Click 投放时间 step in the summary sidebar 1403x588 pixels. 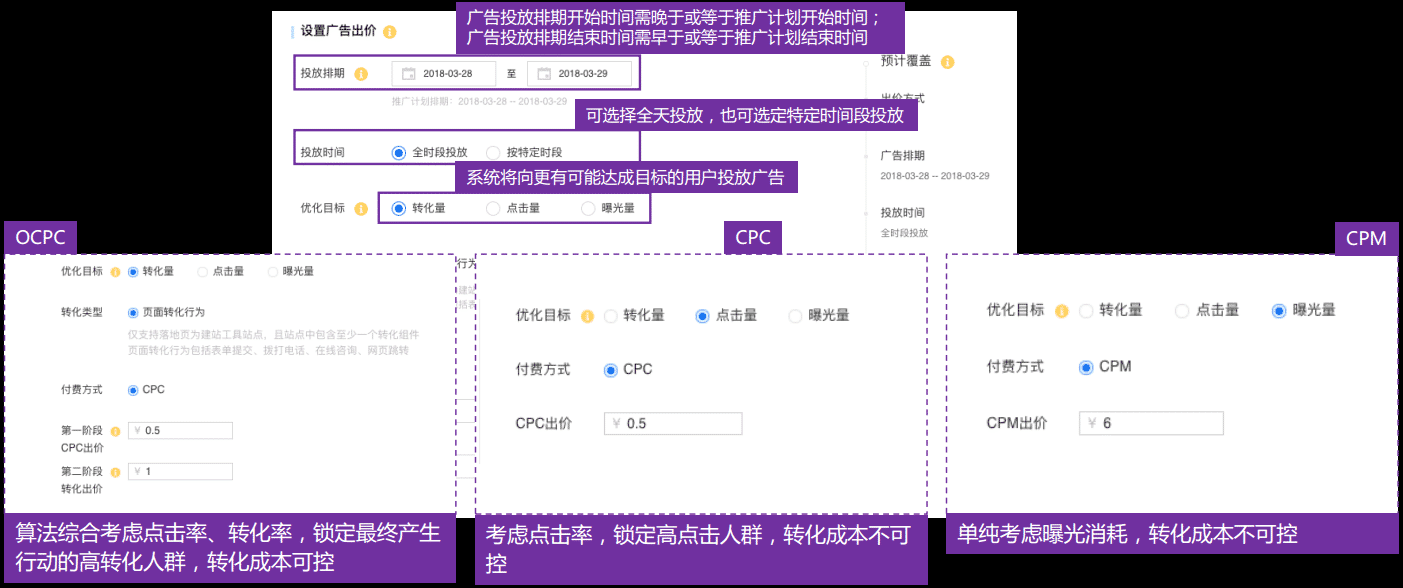click(x=903, y=213)
